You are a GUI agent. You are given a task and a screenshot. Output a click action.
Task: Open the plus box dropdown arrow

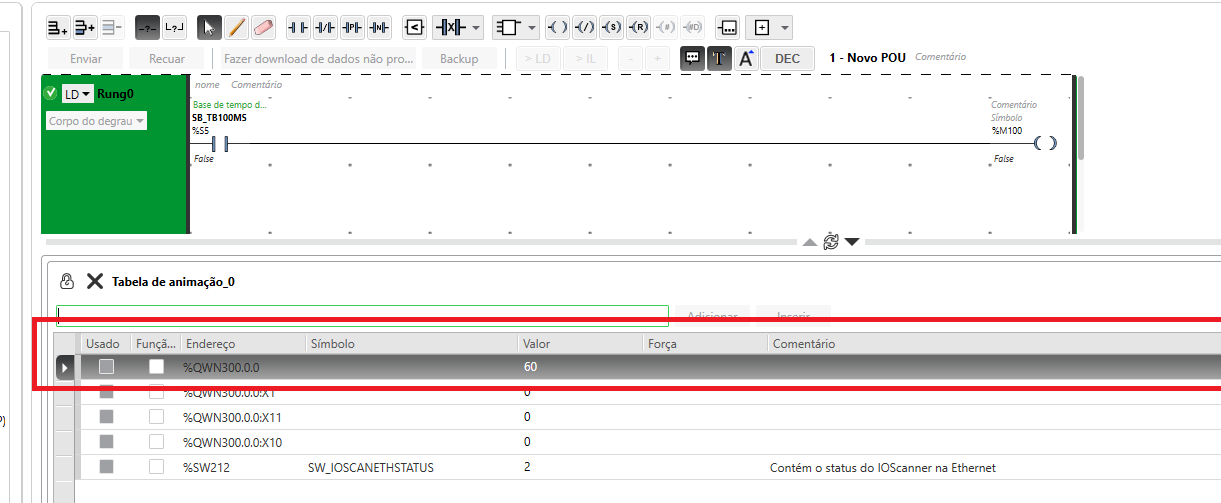tap(785, 27)
